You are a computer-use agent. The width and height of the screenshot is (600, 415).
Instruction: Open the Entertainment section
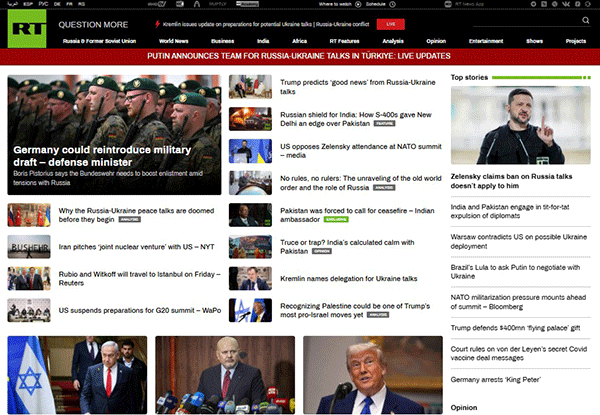tap(486, 41)
